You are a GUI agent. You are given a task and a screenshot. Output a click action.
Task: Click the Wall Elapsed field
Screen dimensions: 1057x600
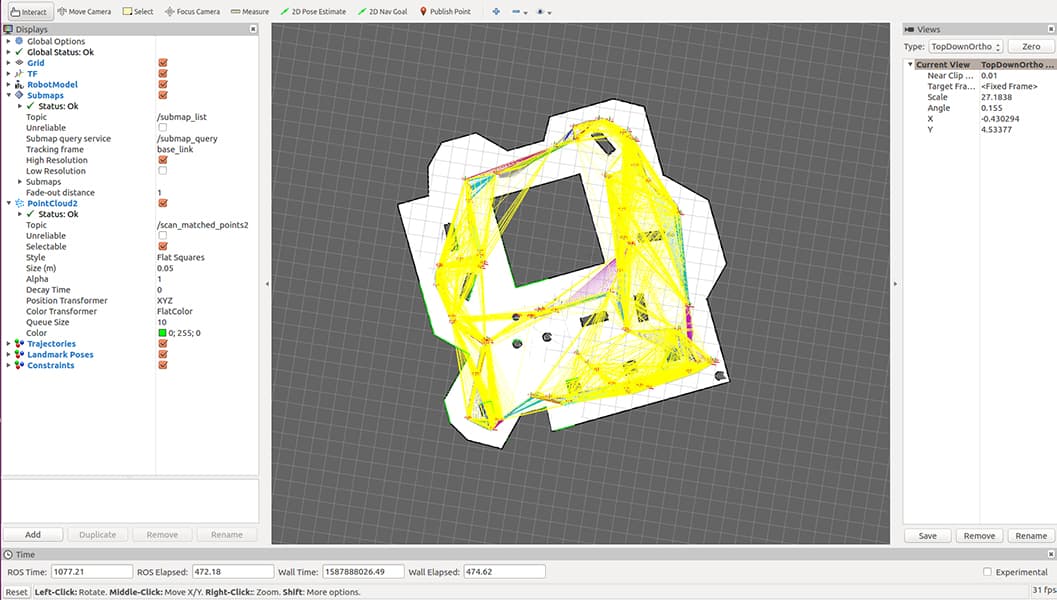[x=504, y=572]
